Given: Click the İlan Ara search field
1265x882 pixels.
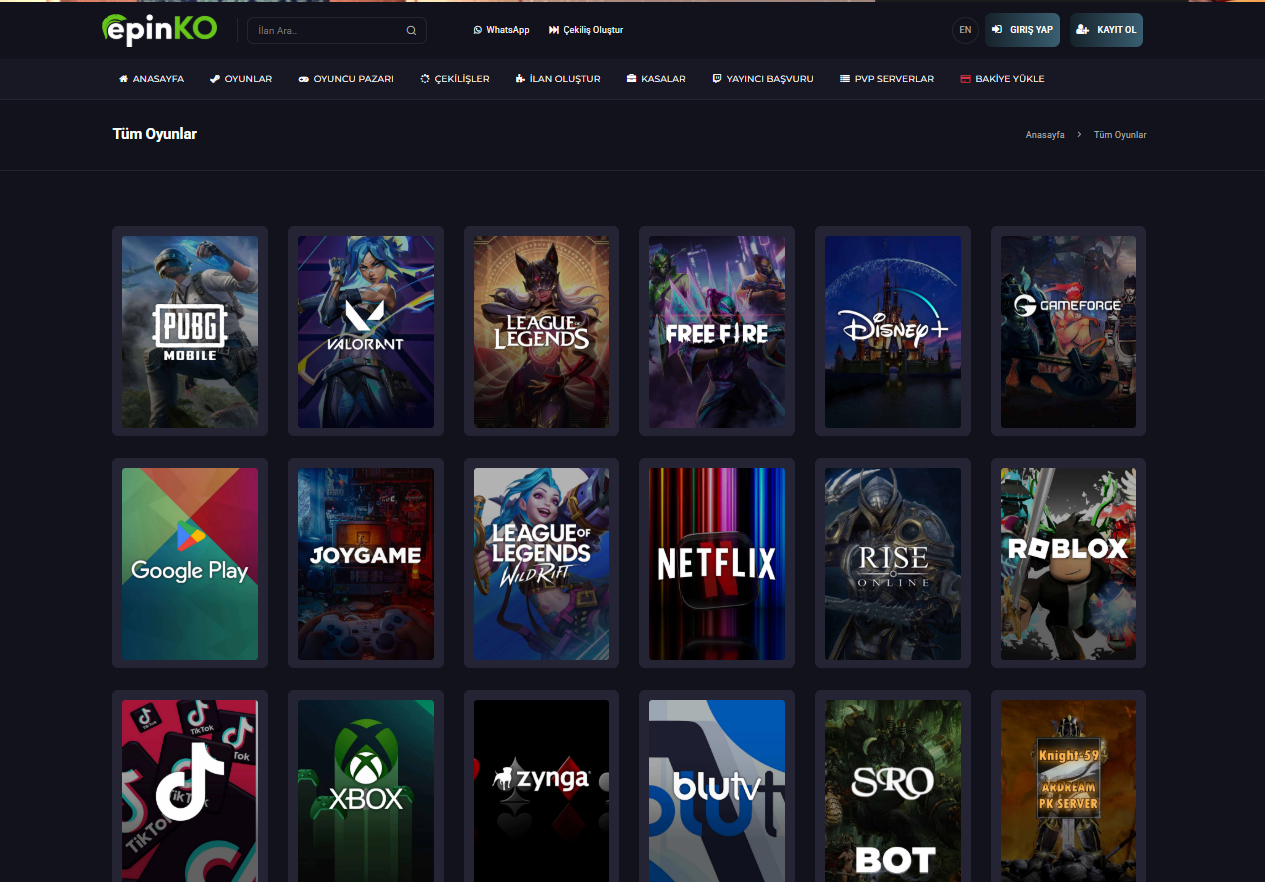Looking at the screenshot, I should coord(337,31).
